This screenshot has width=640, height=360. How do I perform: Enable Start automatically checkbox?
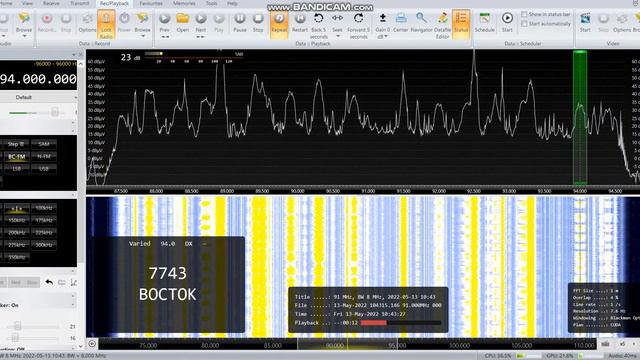524,24
